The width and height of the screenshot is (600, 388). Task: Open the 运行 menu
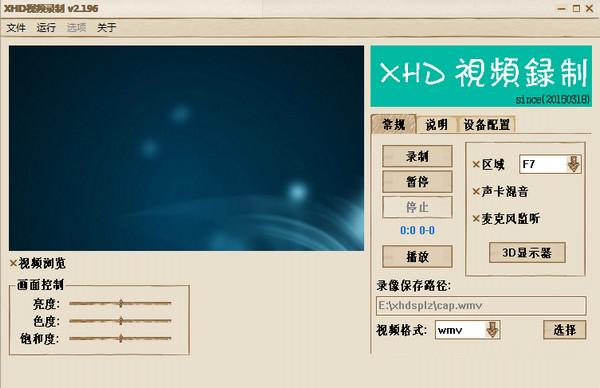pos(46,28)
